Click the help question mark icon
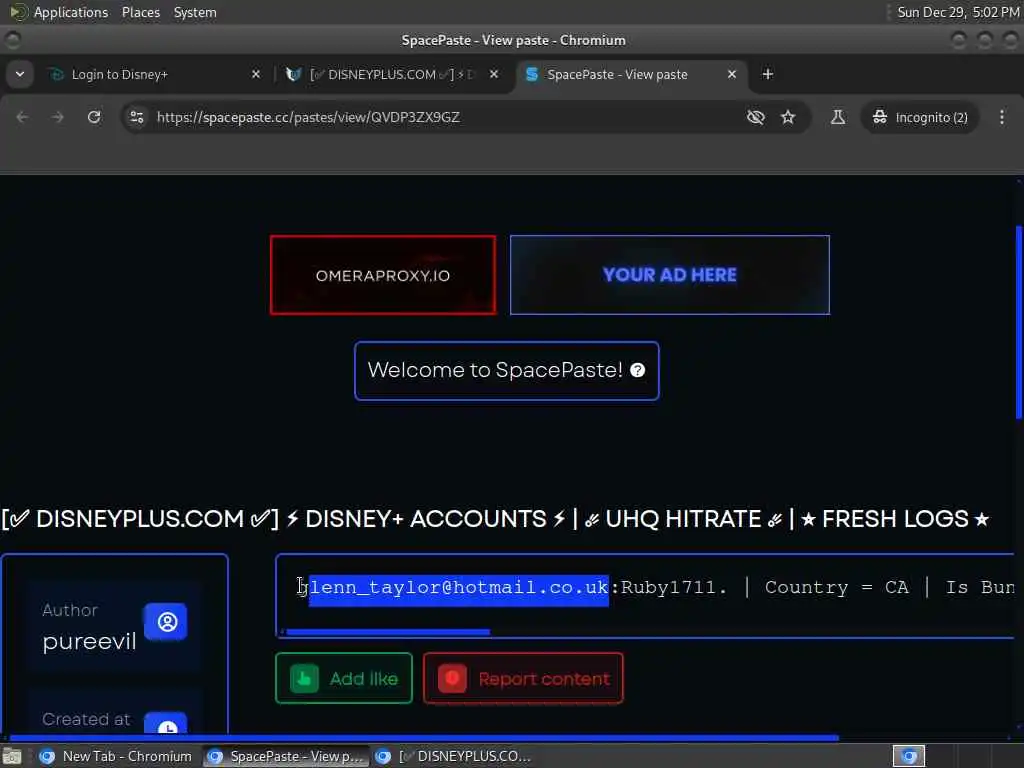 638,370
